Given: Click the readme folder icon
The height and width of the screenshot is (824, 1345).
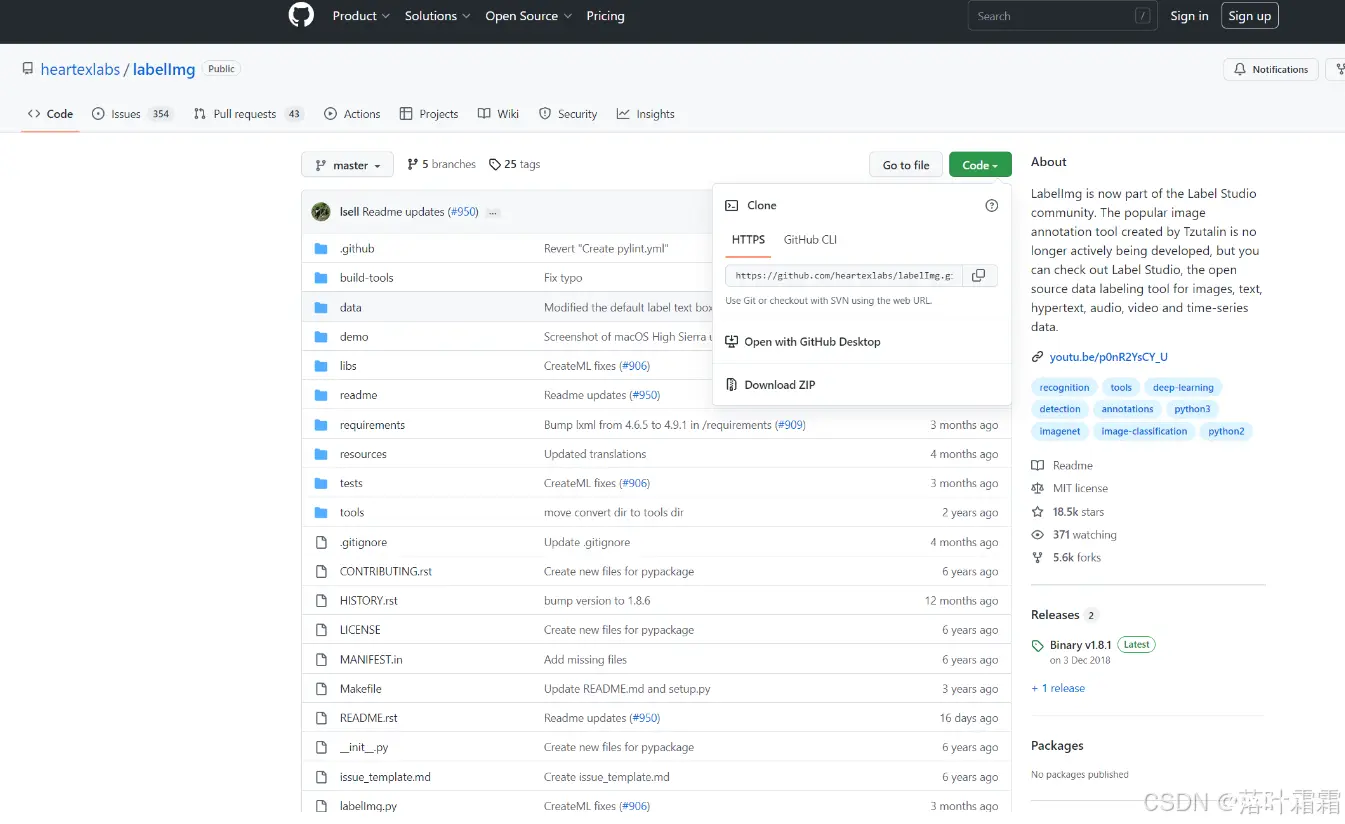Looking at the screenshot, I should tap(321, 395).
